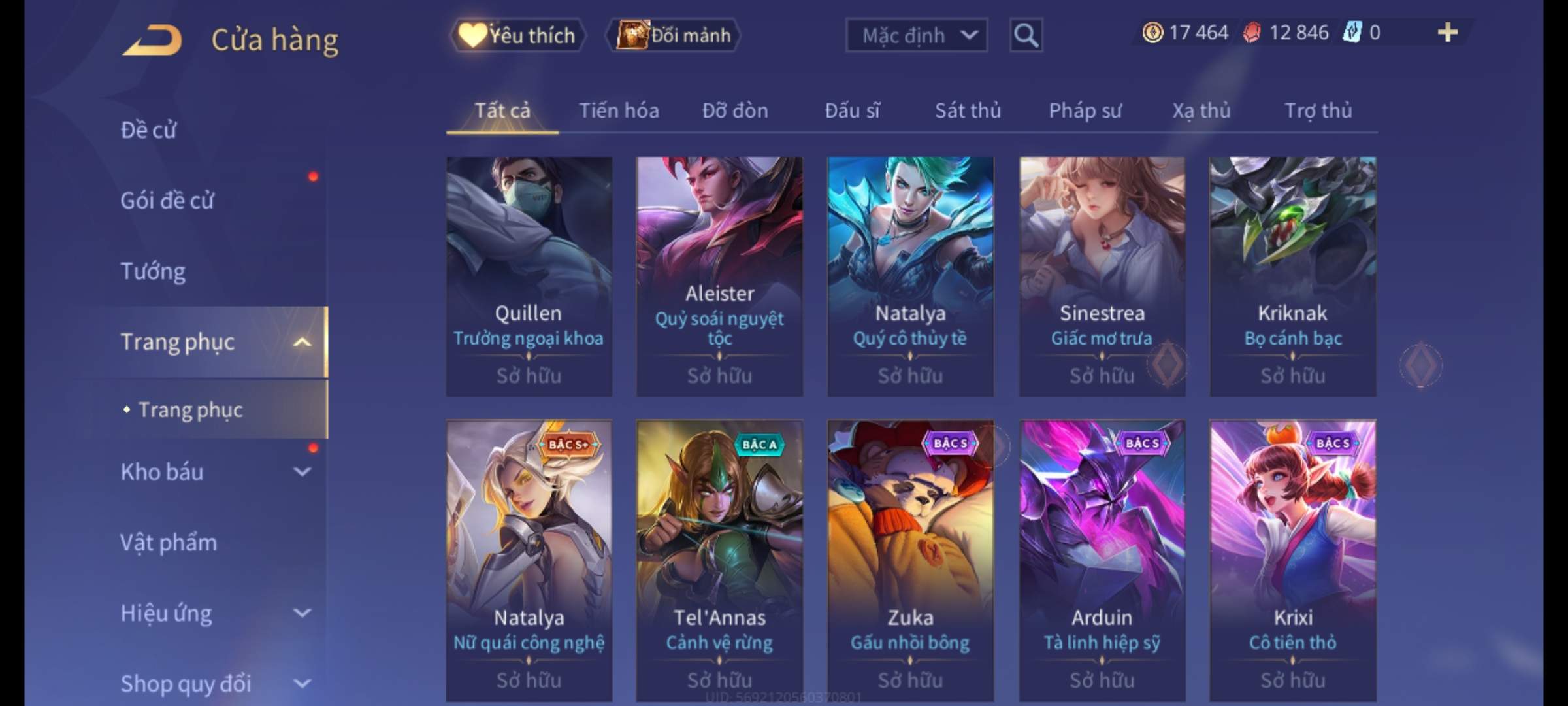Open Gói đề cử in sidebar
The width and height of the screenshot is (1568, 706).
coord(167,200)
